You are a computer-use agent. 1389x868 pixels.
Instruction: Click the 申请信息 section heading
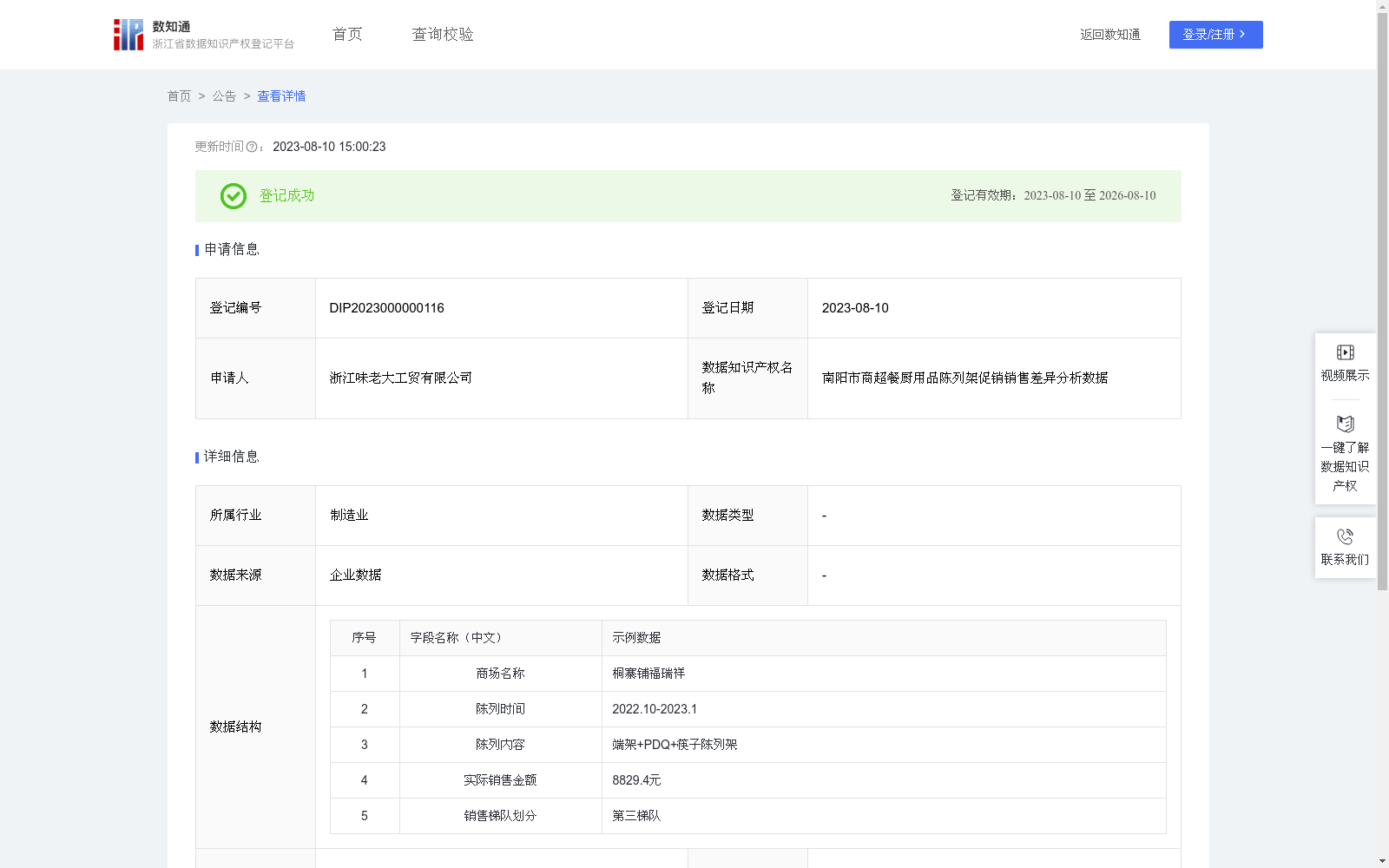click(232, 250)
